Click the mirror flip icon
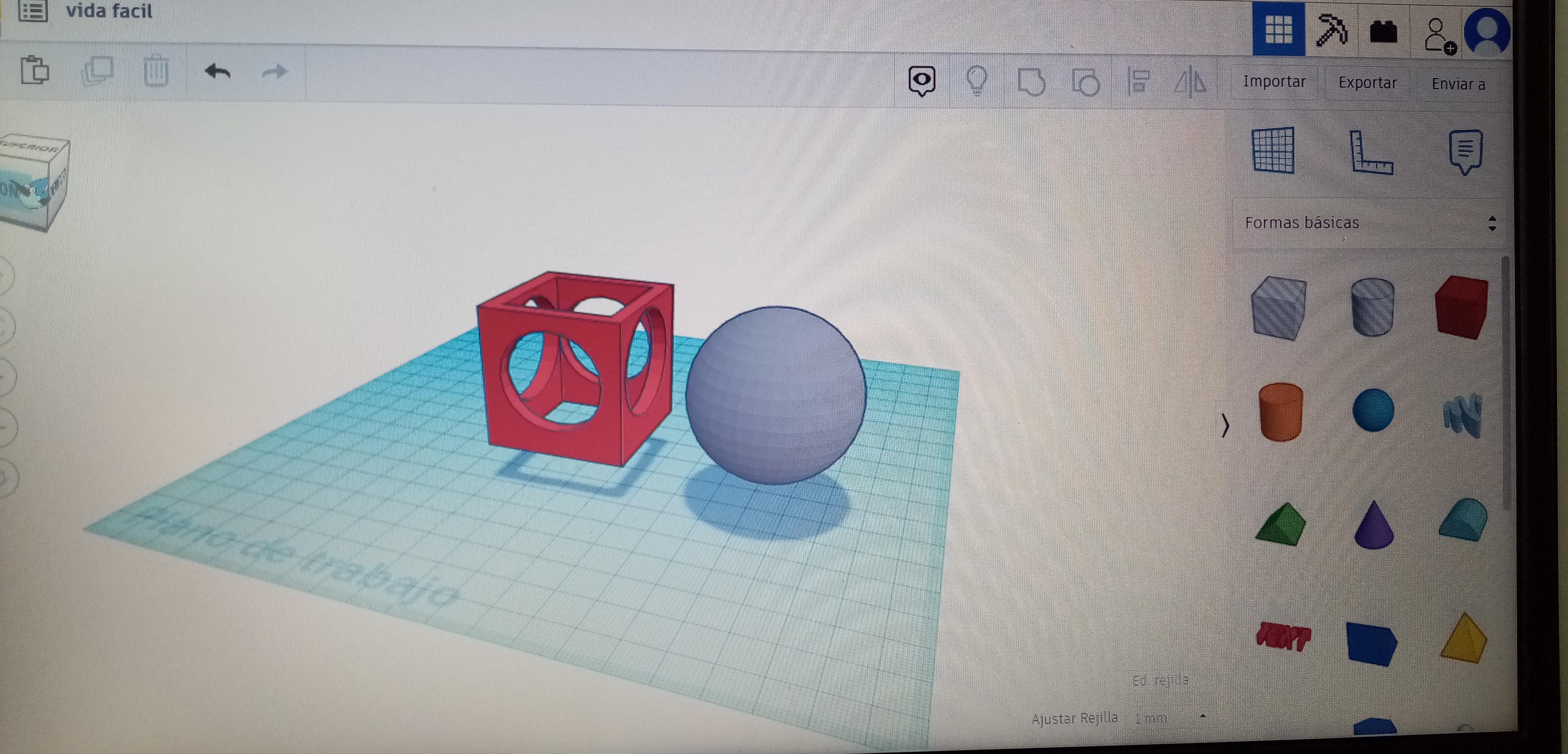1568x754 pixels. coord(1190,82)
